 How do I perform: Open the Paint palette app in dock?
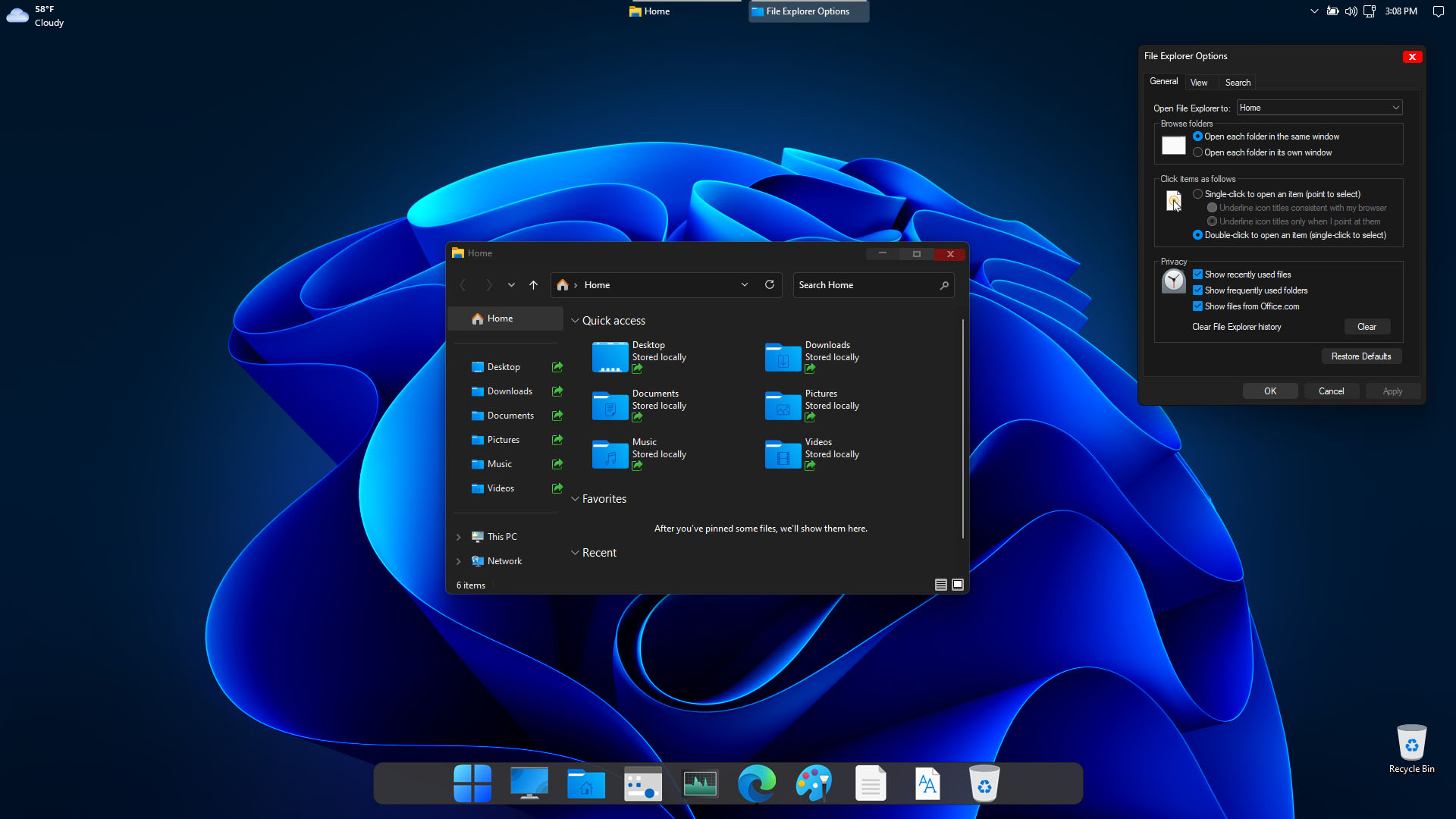click(x=814, y=783)
